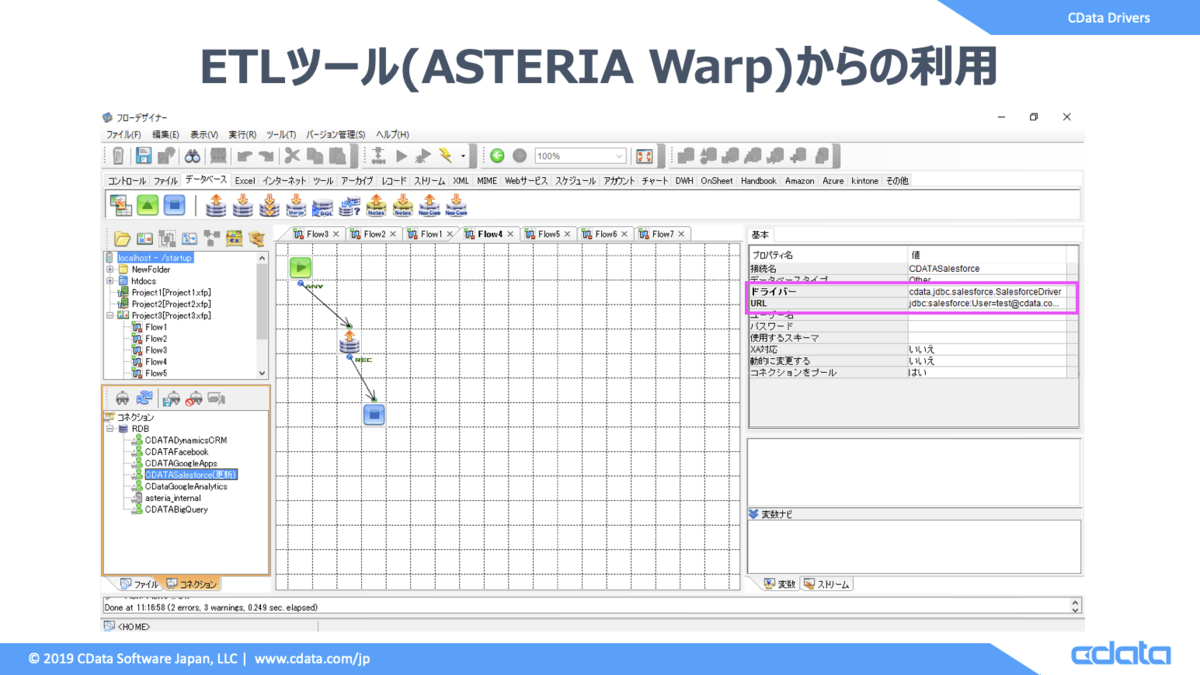Click the Undo arrow icon in toolbar
Screen dimensions: 1200x675
244,156
